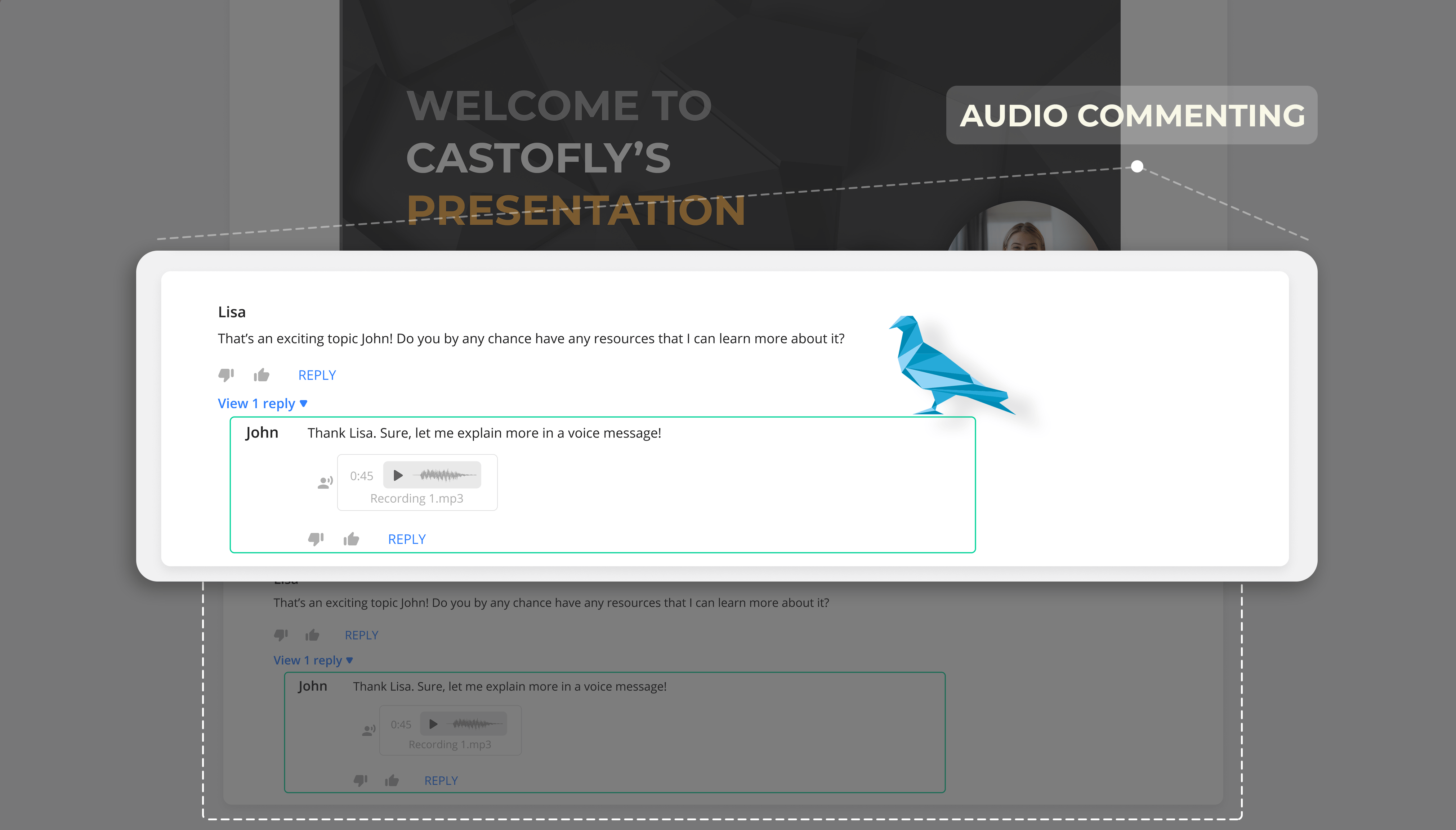Click the voice message speaker icon in highlighted card
Screen dimensions: 1456x830
325,483
